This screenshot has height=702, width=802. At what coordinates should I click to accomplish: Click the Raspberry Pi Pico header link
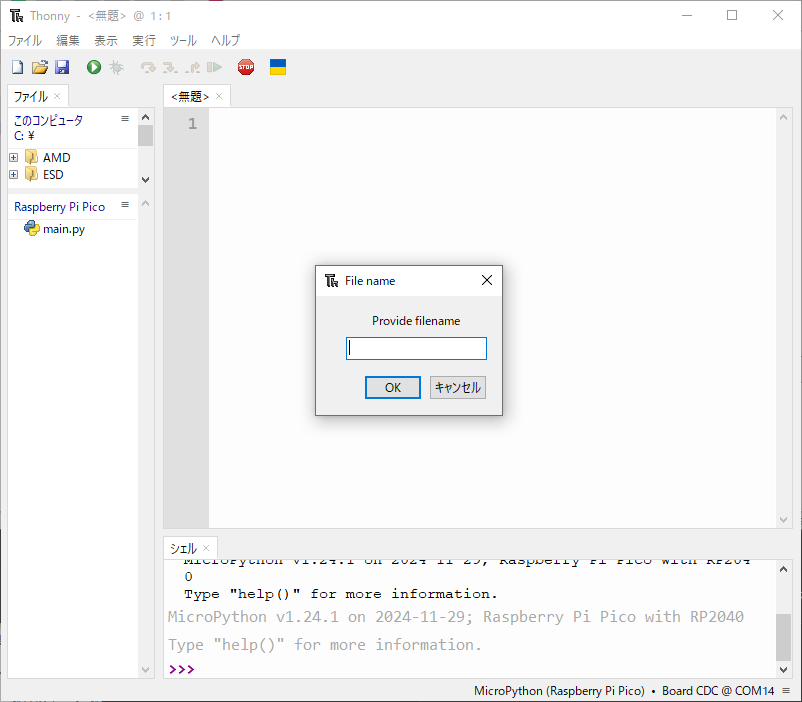click(x=59, y=207)
